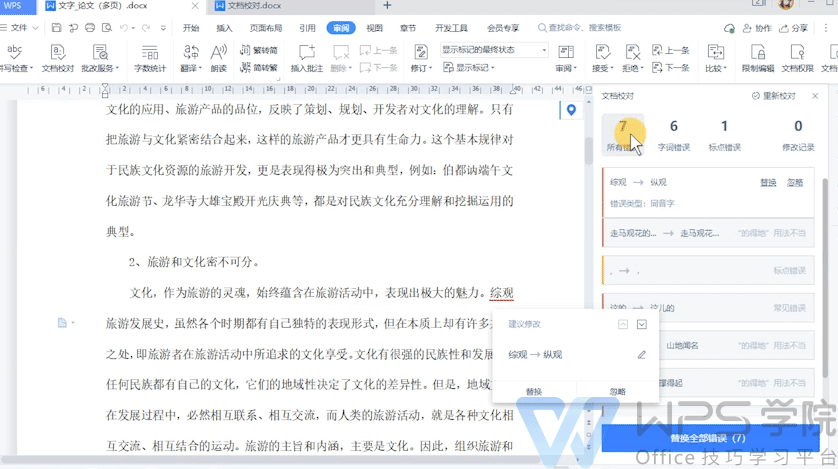The width and height of the screenshot is (838, 469).
Task: Filter by 字词错误 error count
Action: point(673,133)
